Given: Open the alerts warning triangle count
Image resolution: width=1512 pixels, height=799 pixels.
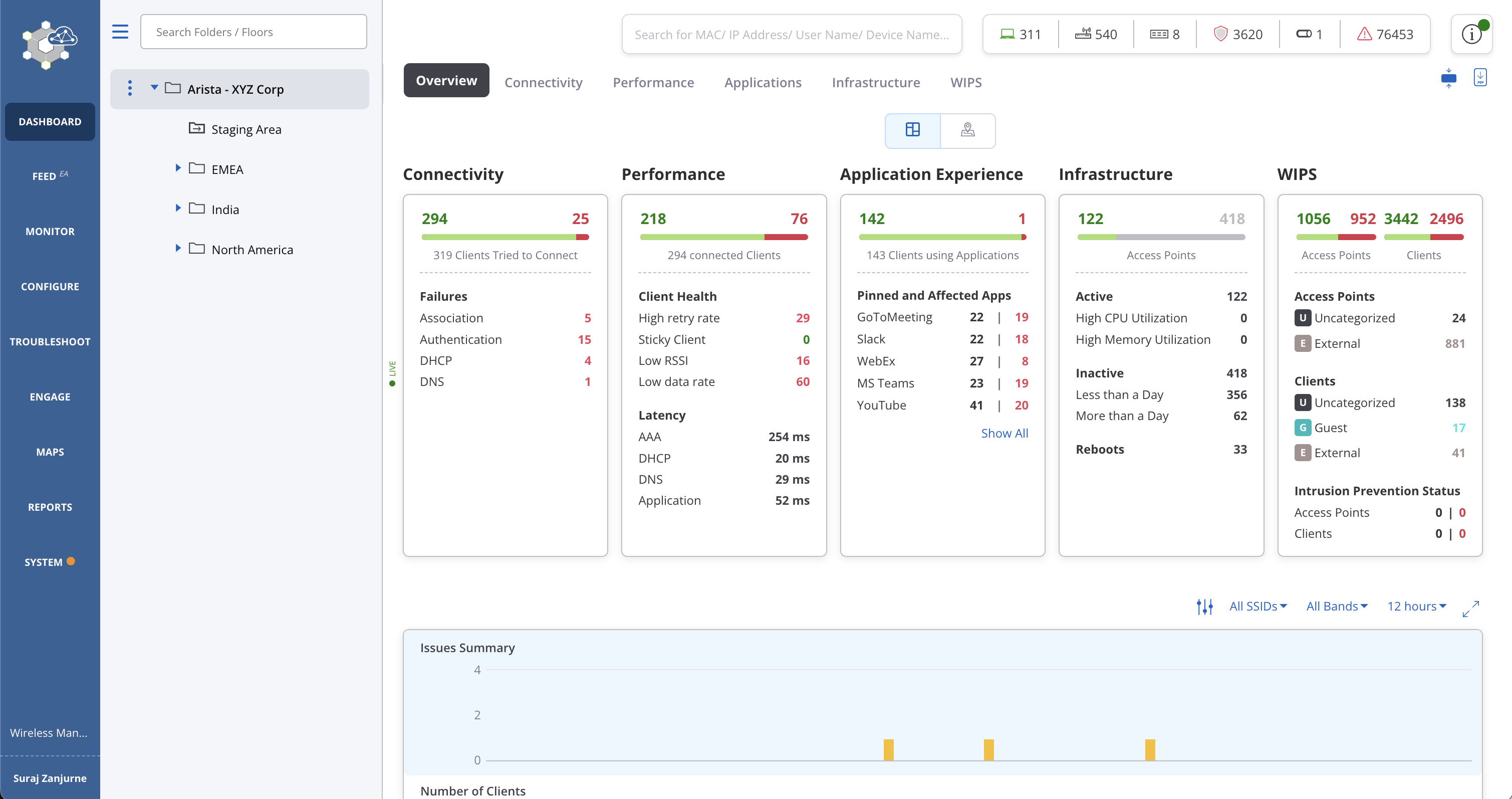Looking at the screenshot, I should (x=1364, y=34).
